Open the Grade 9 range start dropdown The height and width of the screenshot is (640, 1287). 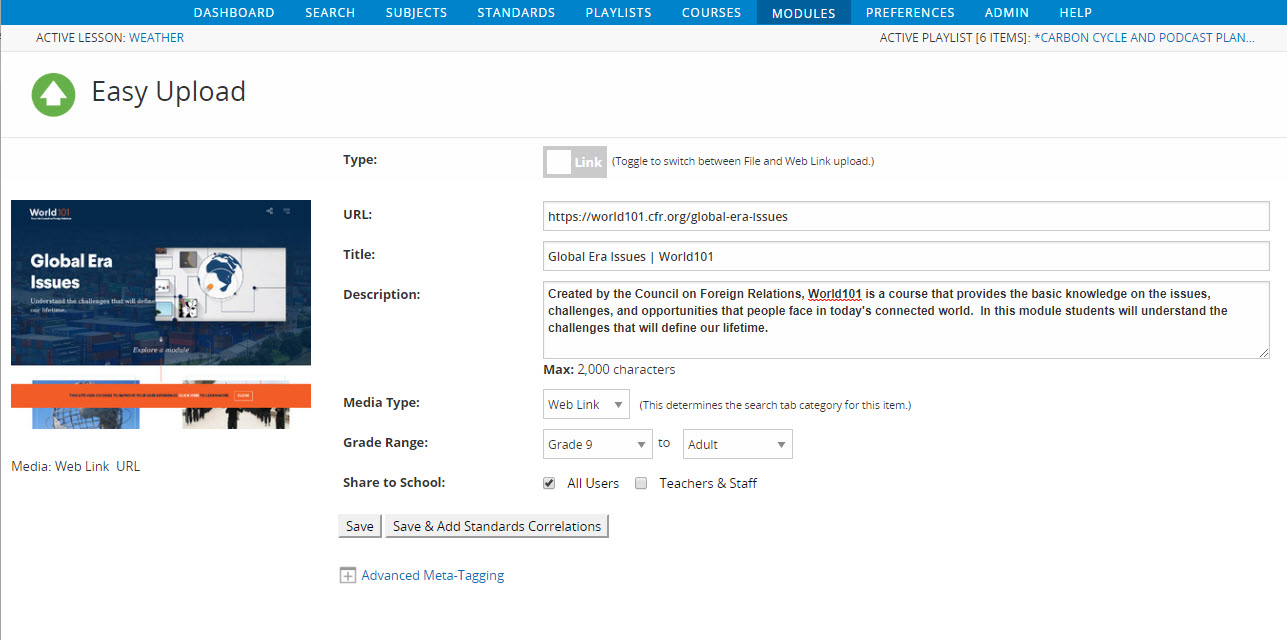click(x=598, y=444)
